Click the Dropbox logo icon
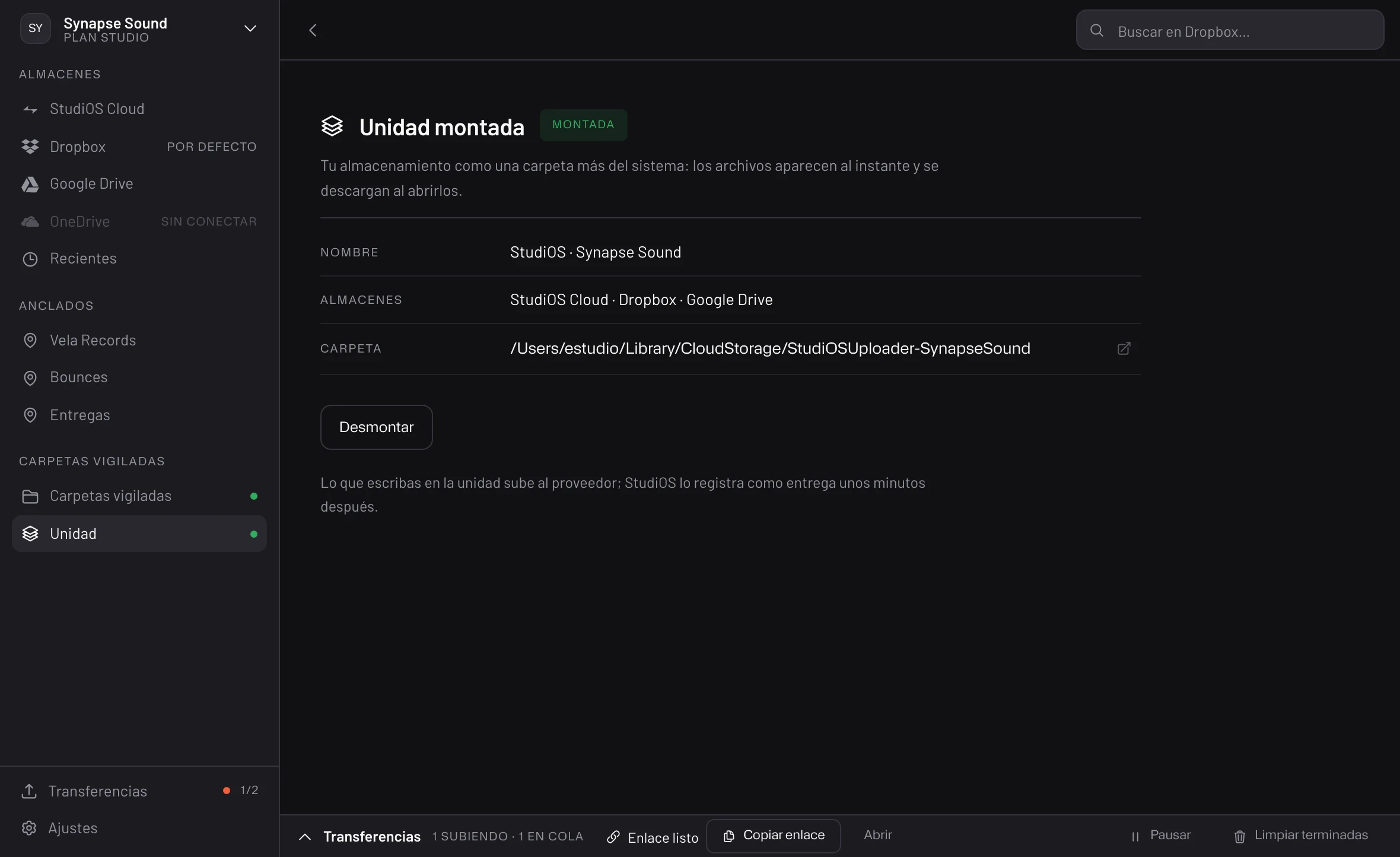The width and height of the screenshot is (1400, 857). tap(30, 147)
